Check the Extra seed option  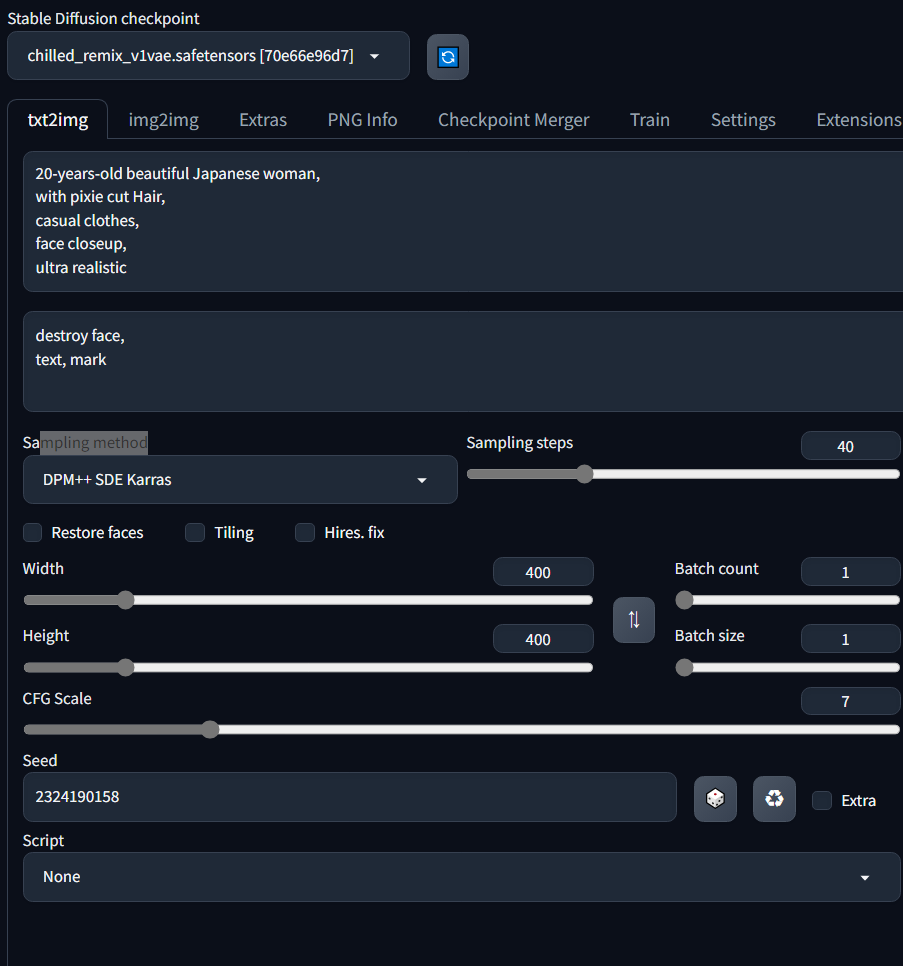[x=822, y=800]
